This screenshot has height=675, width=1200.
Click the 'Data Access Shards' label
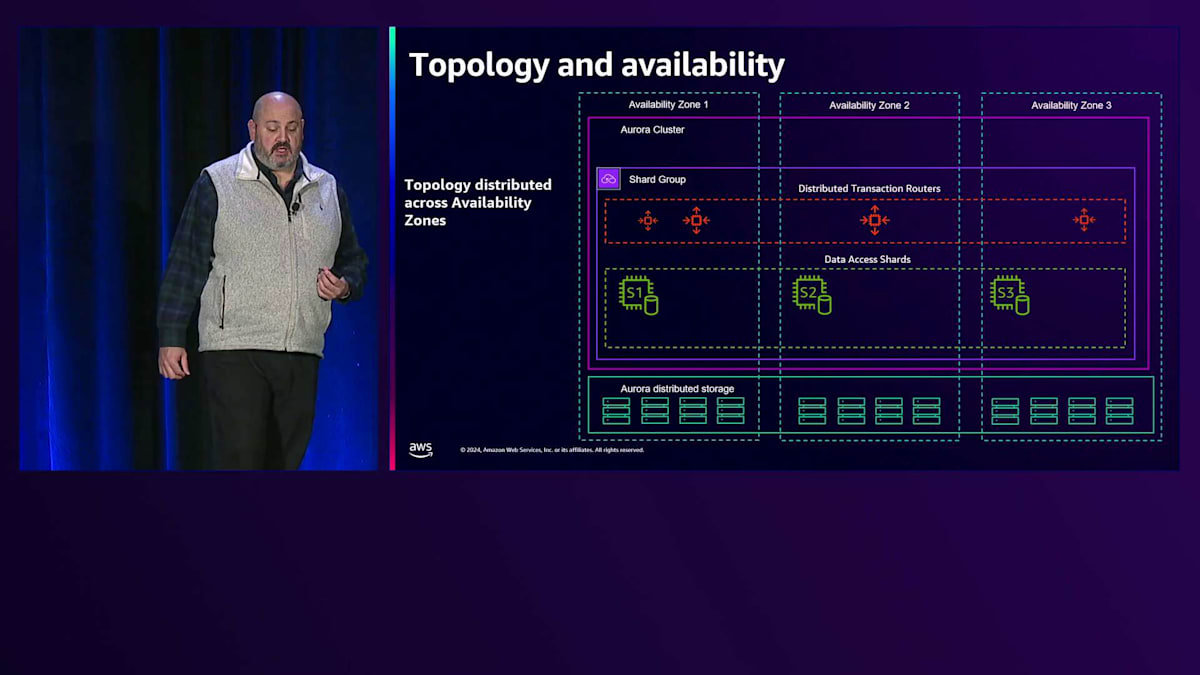tap(867, 259)
